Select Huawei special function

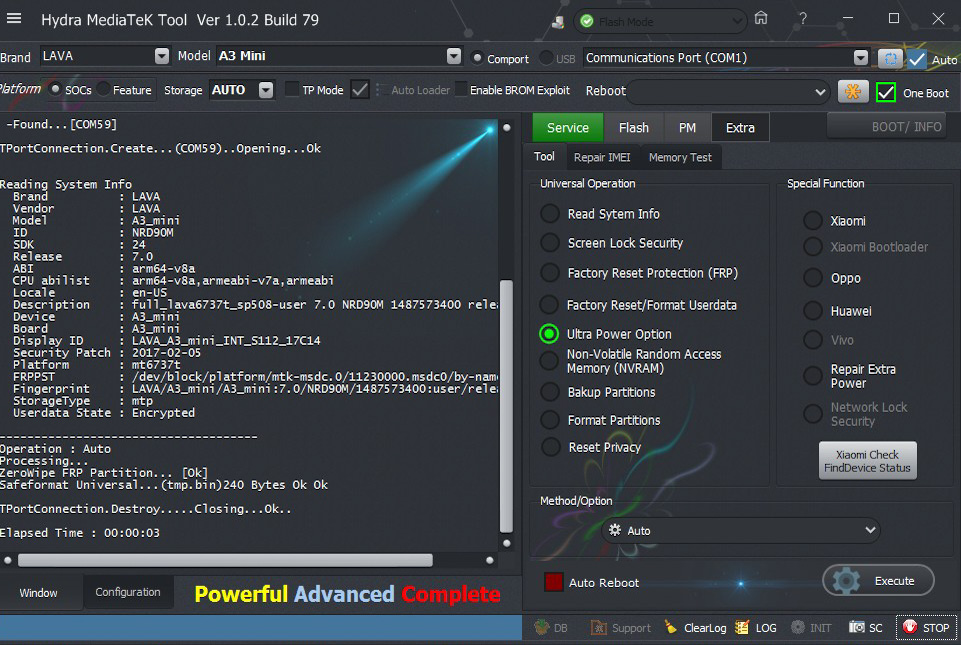813,310
